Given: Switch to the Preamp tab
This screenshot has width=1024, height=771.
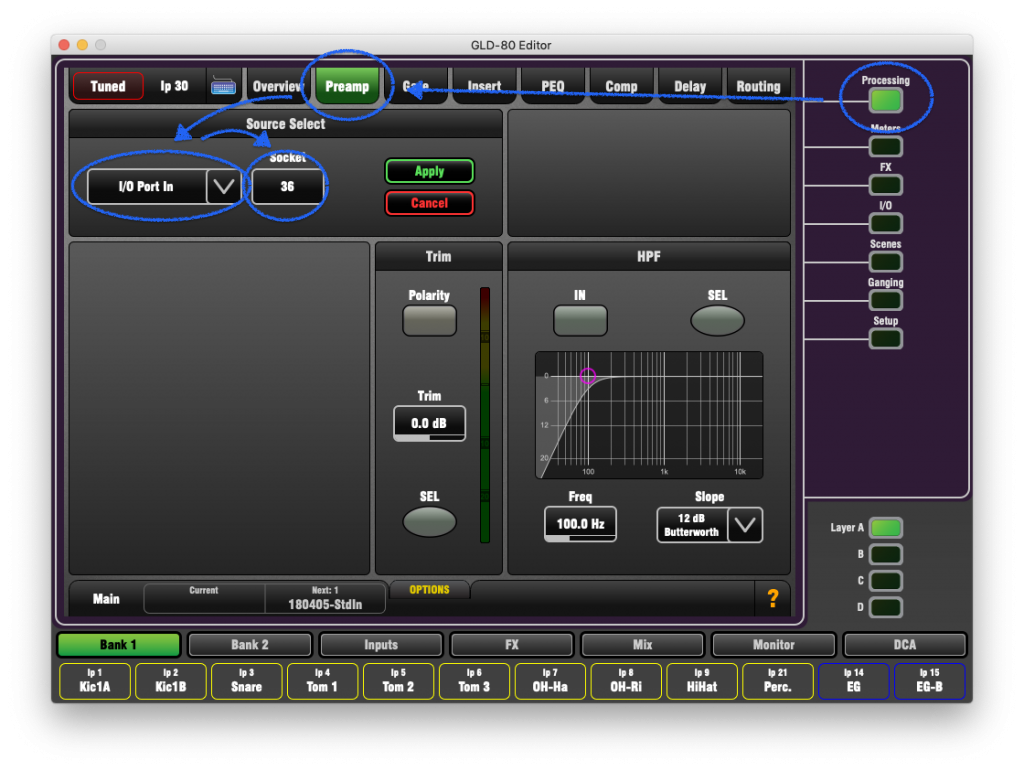Looking at the screenshot, I should 347,86.
